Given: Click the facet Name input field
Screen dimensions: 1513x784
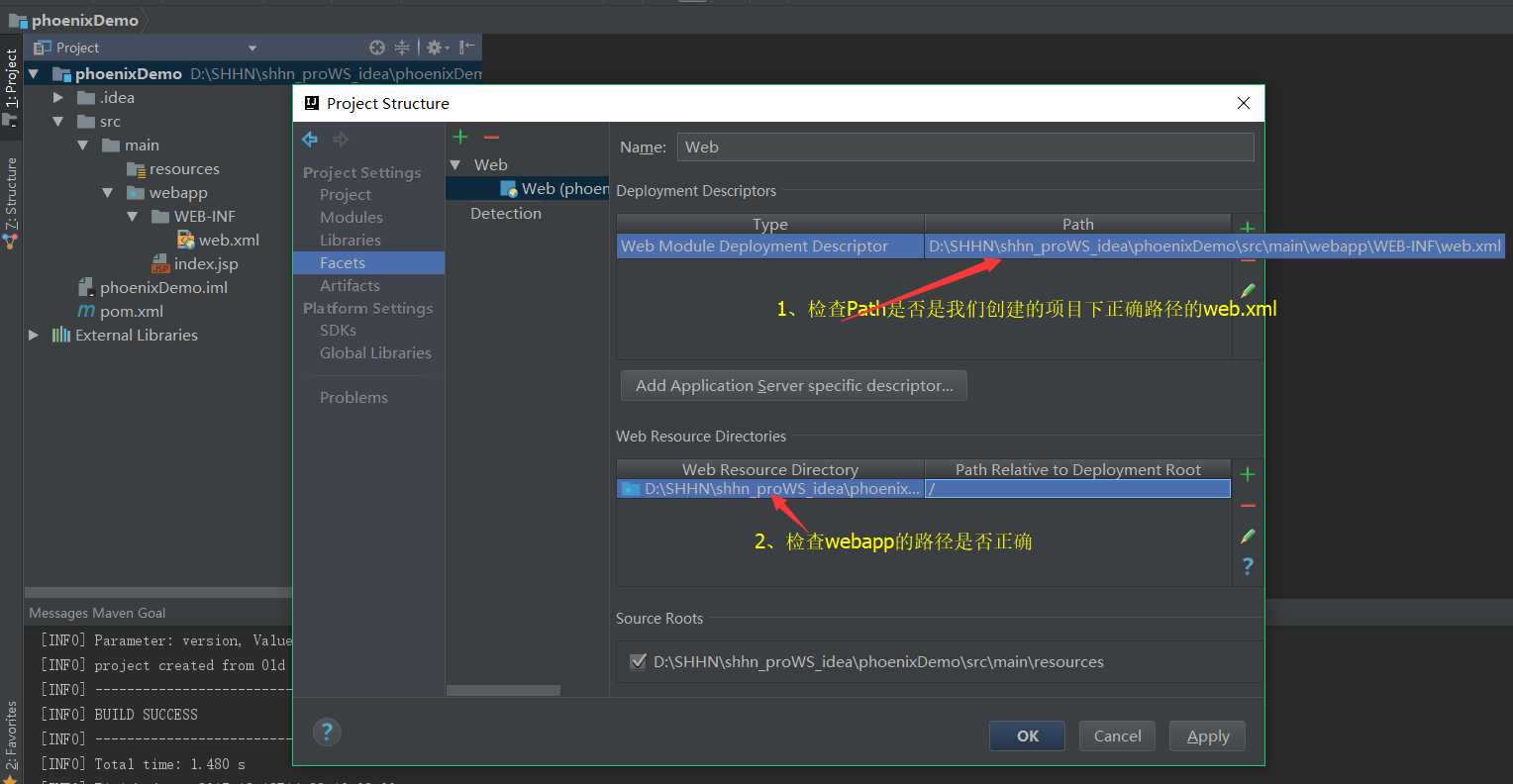Looking at the screenshot, I should tap(965, 147).
